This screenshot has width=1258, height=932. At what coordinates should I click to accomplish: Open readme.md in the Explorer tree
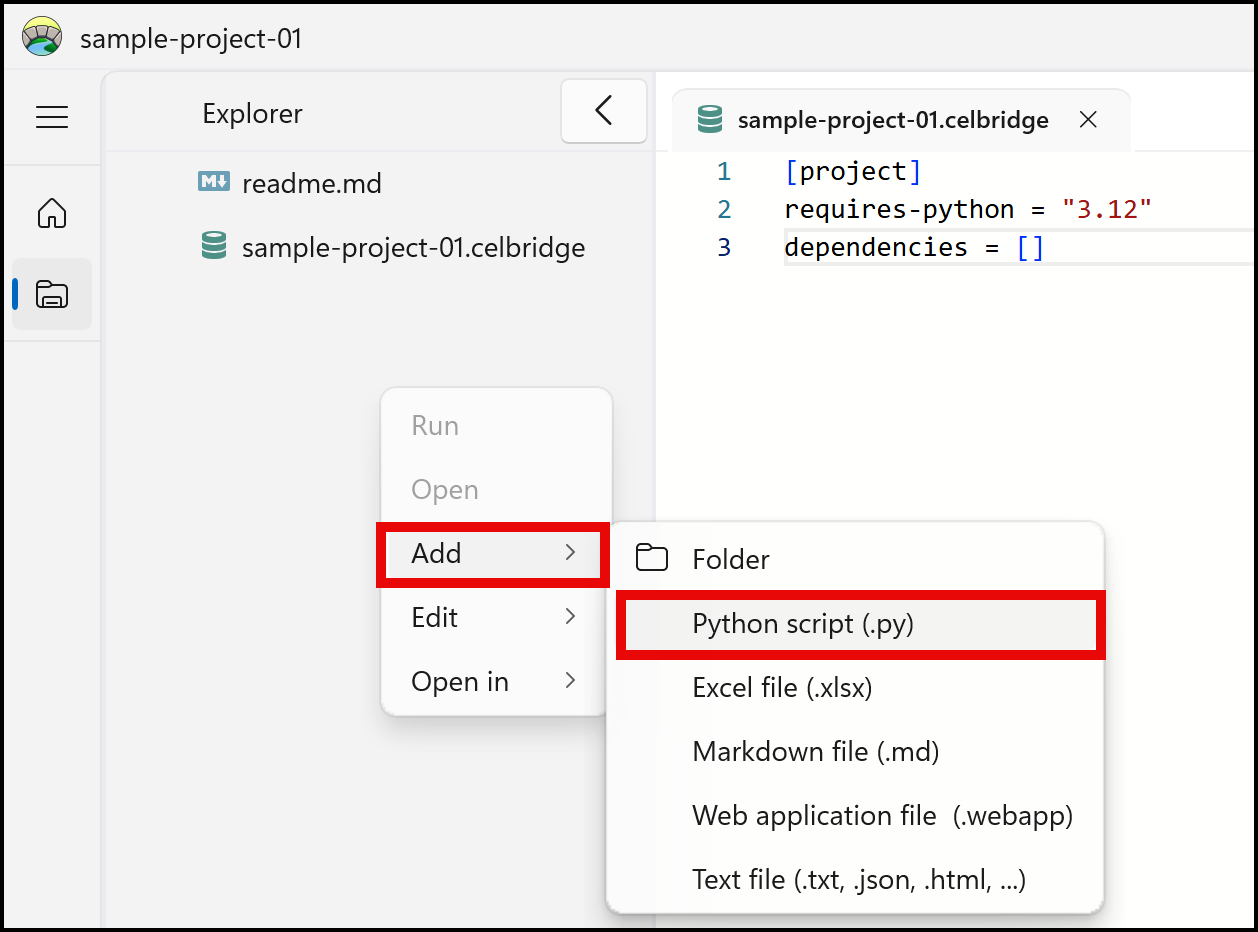(x=311, y=184)
